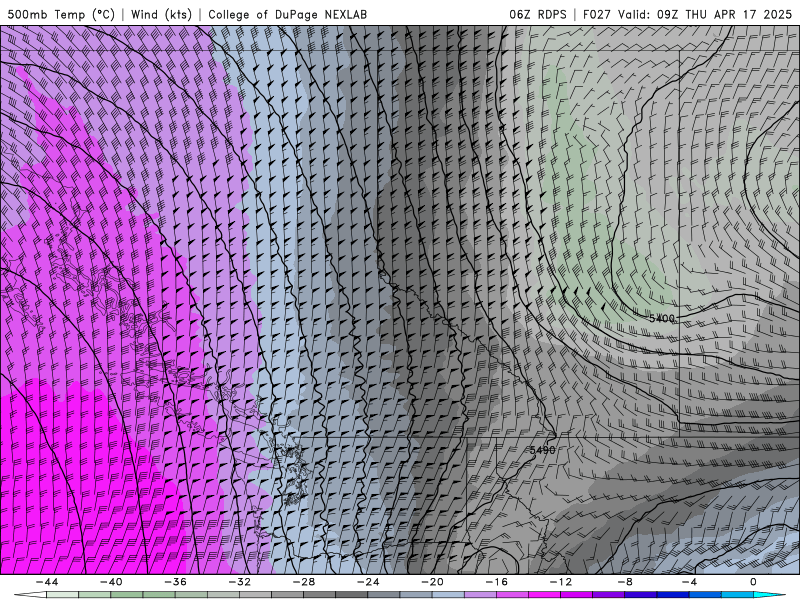Click the -24 colorbar tick label
This screenshot has width=800, height=600.
coord(368,582)
